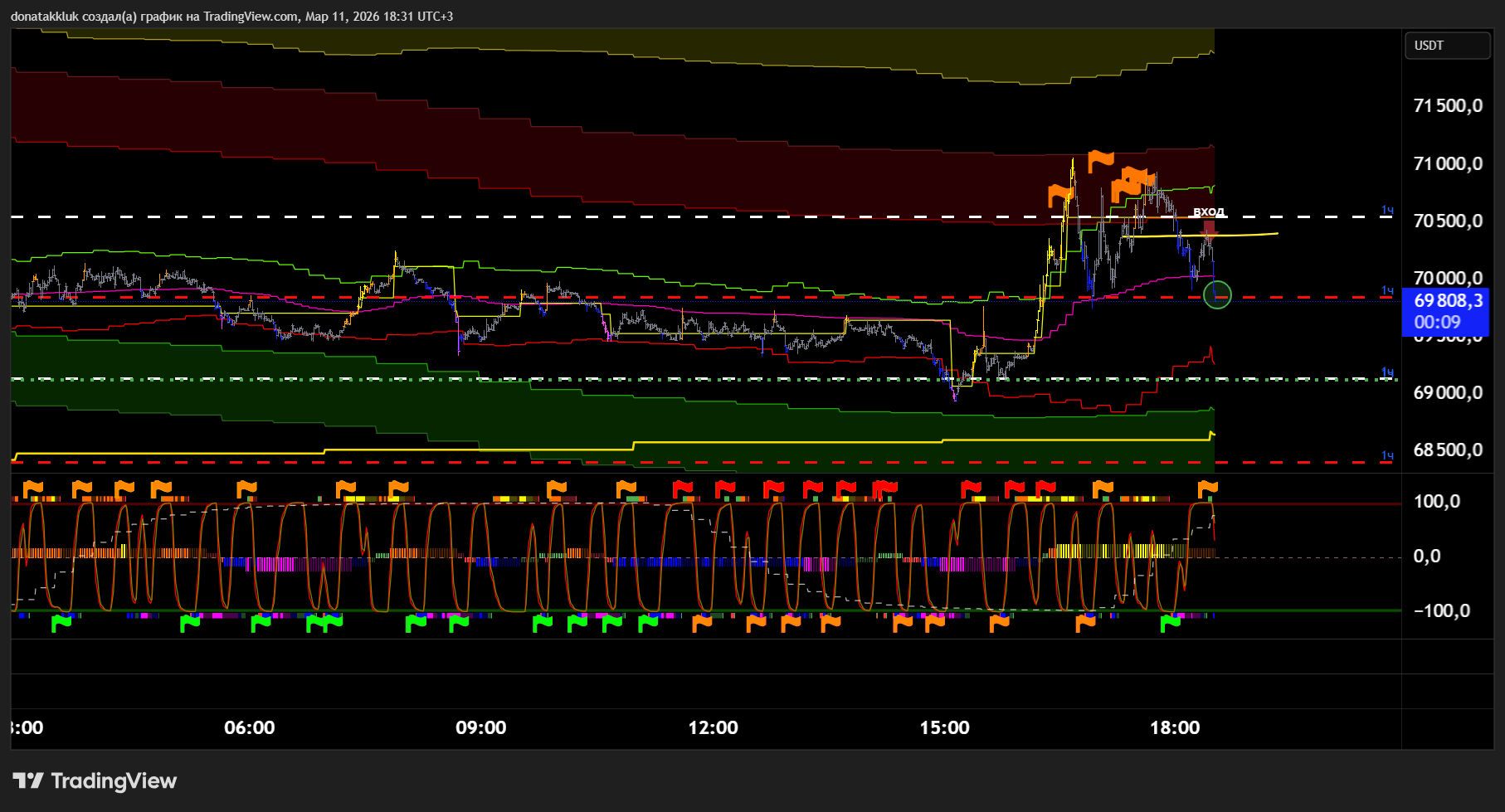Viewport: 1505px width, 812px height.
Task: Click the first green flag in the oscillator pane
Action: click(x=61, y=622)
